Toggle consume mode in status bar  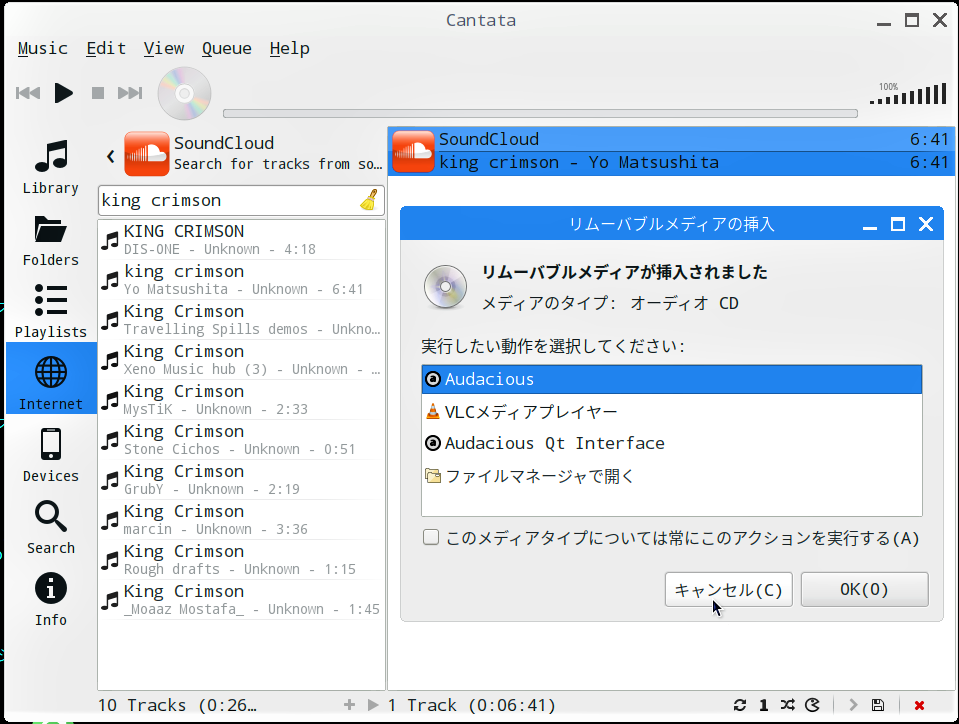812,705
